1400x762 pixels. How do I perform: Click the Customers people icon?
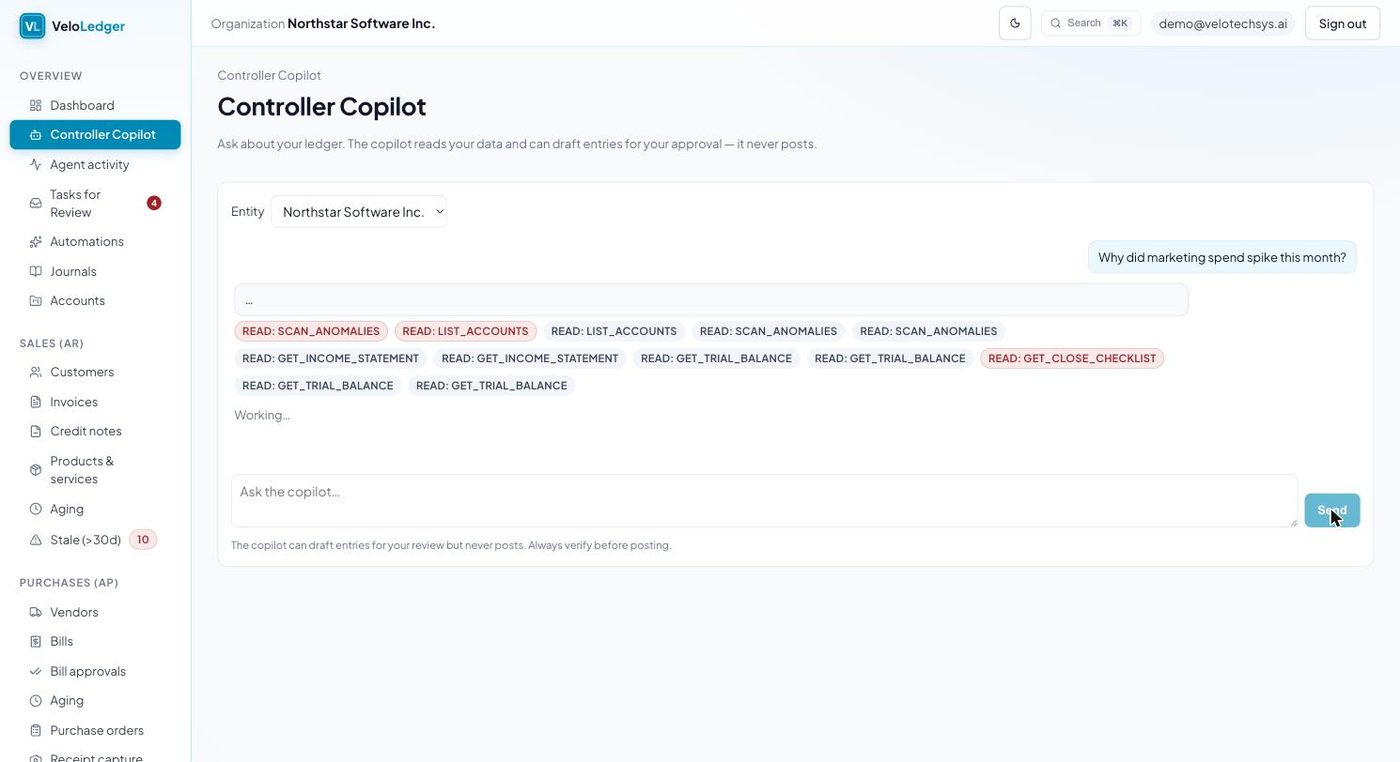pos(36,372)
